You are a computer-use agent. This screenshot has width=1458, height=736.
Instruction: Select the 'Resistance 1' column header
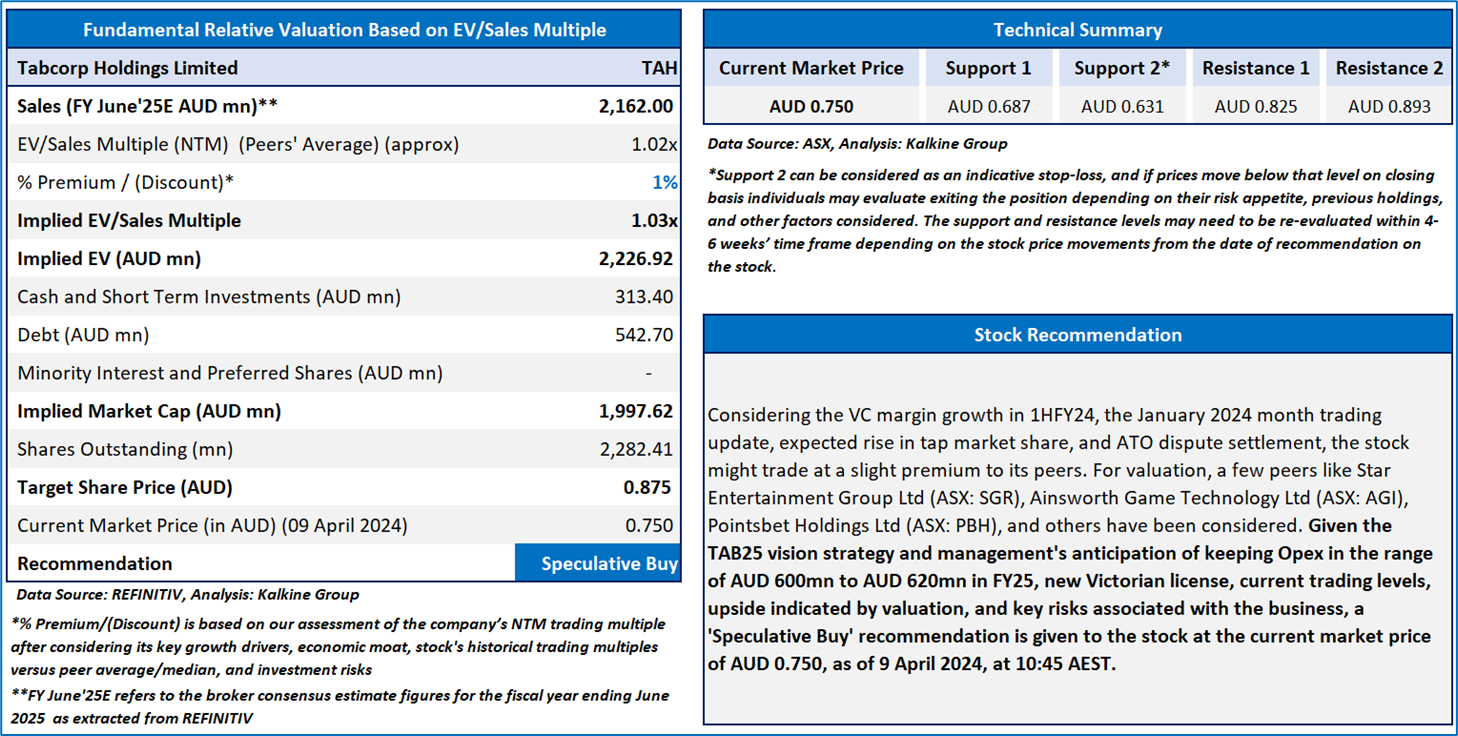1256,68
